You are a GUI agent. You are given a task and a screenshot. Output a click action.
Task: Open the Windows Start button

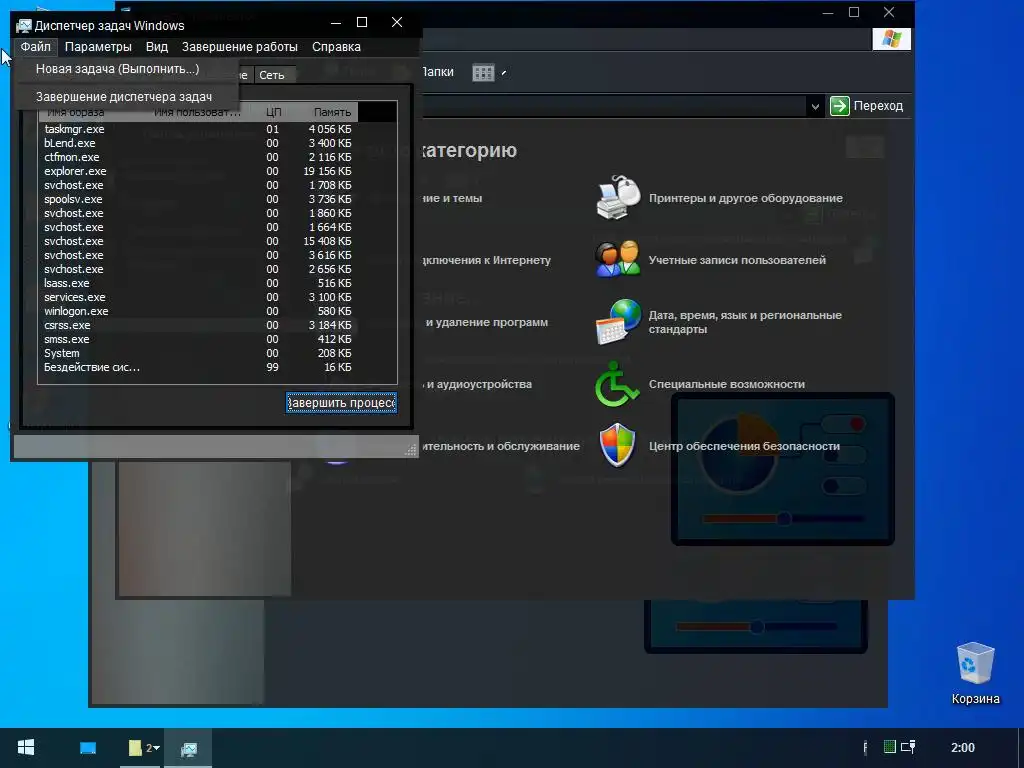pyautogui.click(x=26, y=748)
